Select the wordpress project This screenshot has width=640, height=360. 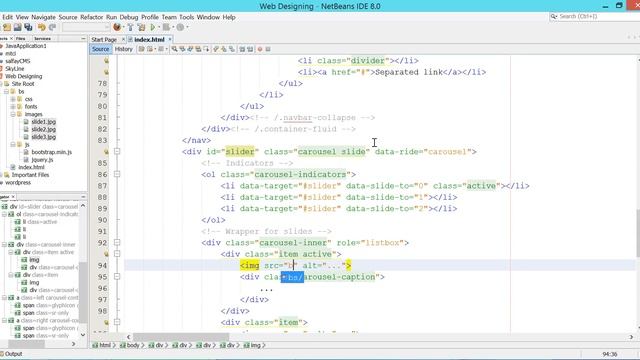[18, 182]
